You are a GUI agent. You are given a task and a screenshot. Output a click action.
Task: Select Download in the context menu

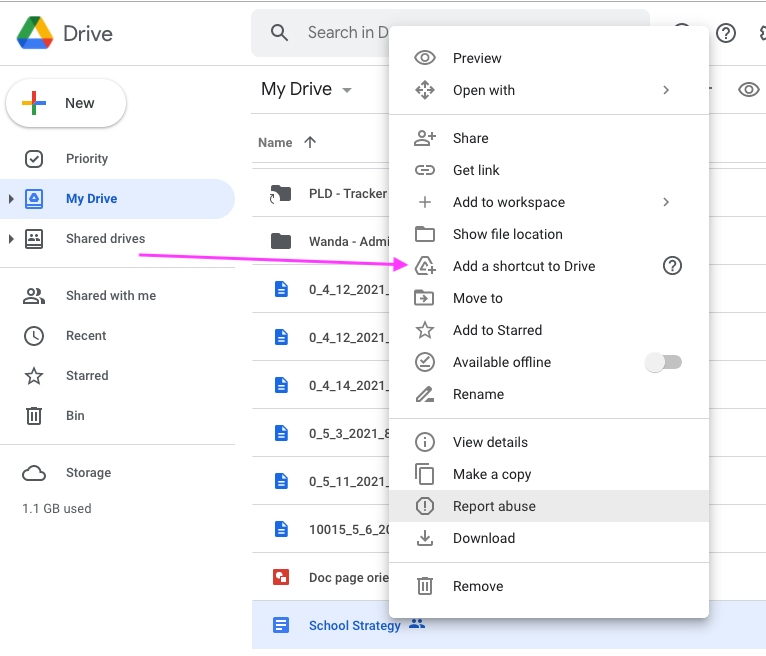549,538
